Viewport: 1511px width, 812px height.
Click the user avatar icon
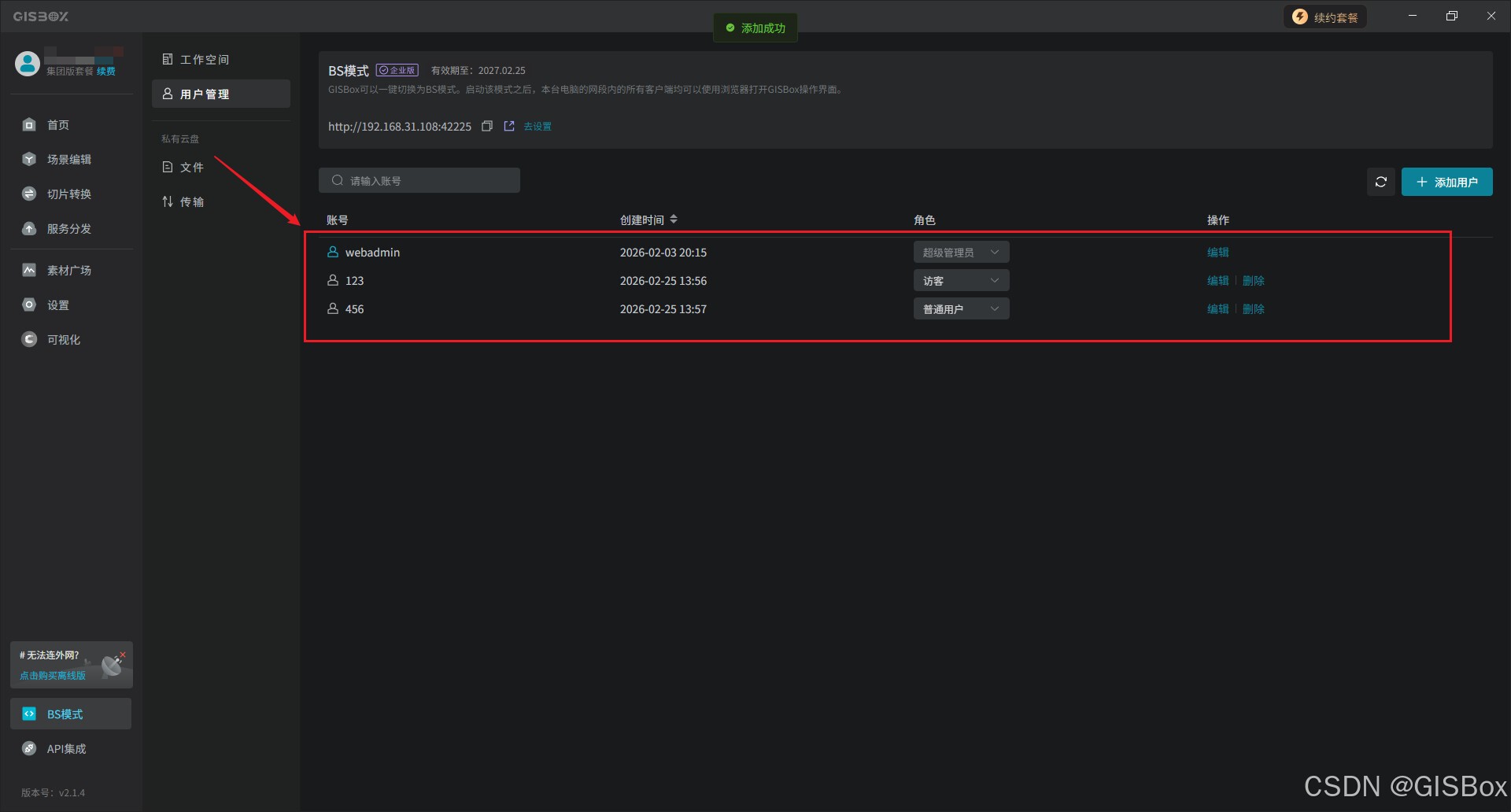click(x=28, y=64)
